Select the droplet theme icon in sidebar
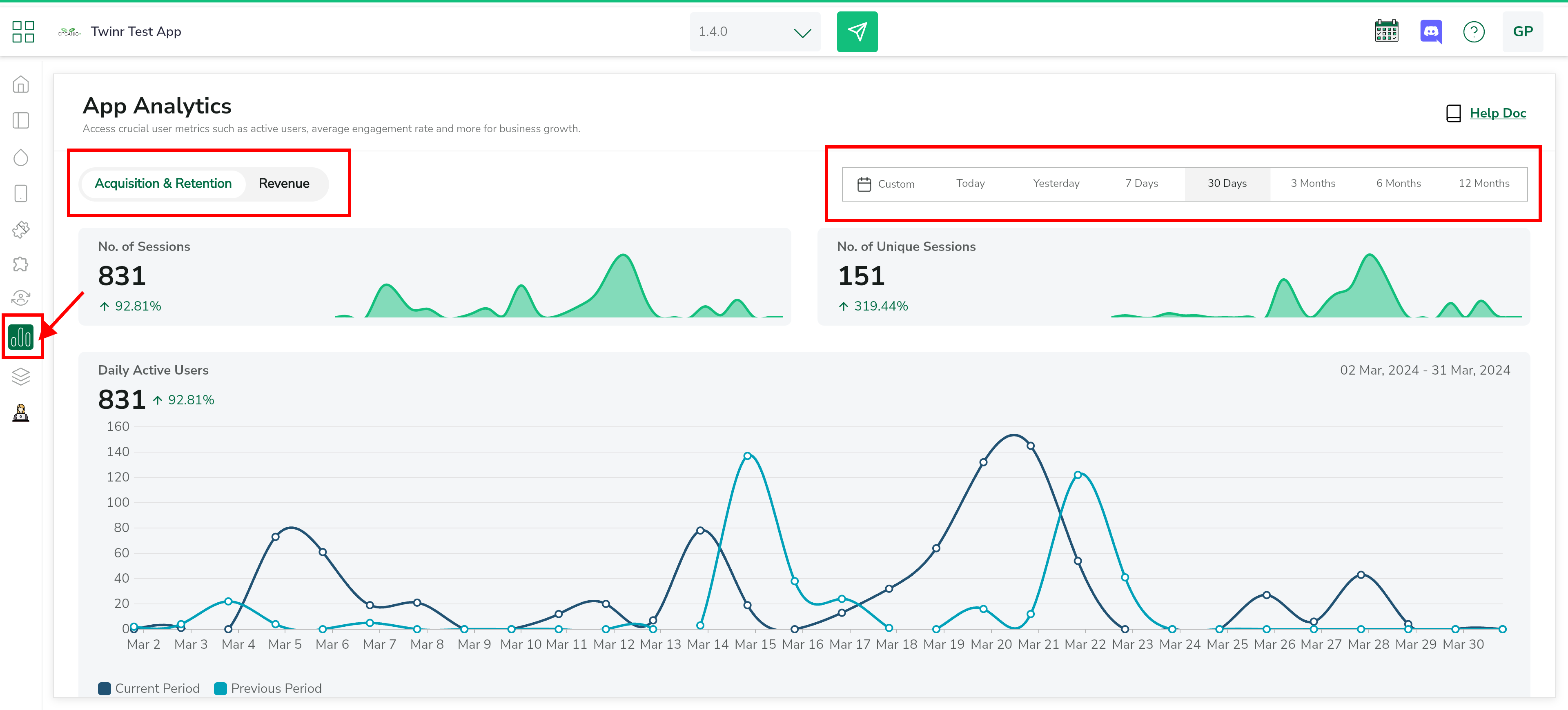 (x=21, y=158)
